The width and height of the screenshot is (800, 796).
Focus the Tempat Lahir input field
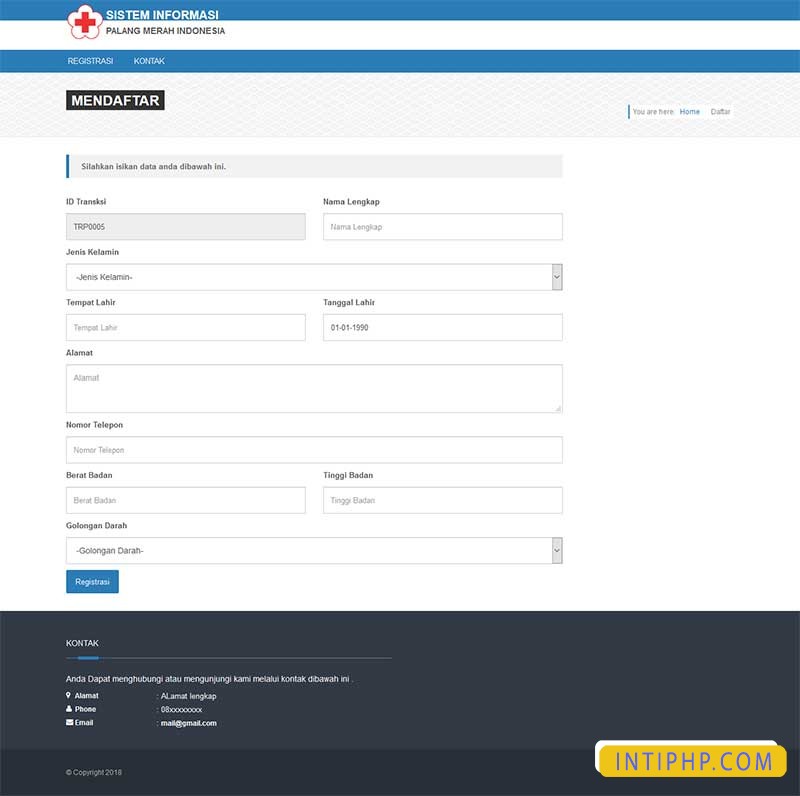186,328
